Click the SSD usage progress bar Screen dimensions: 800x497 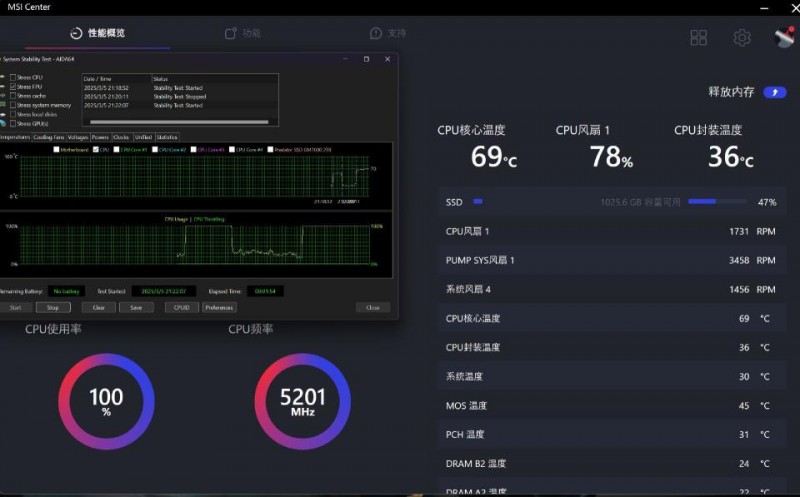coord(717,202)
